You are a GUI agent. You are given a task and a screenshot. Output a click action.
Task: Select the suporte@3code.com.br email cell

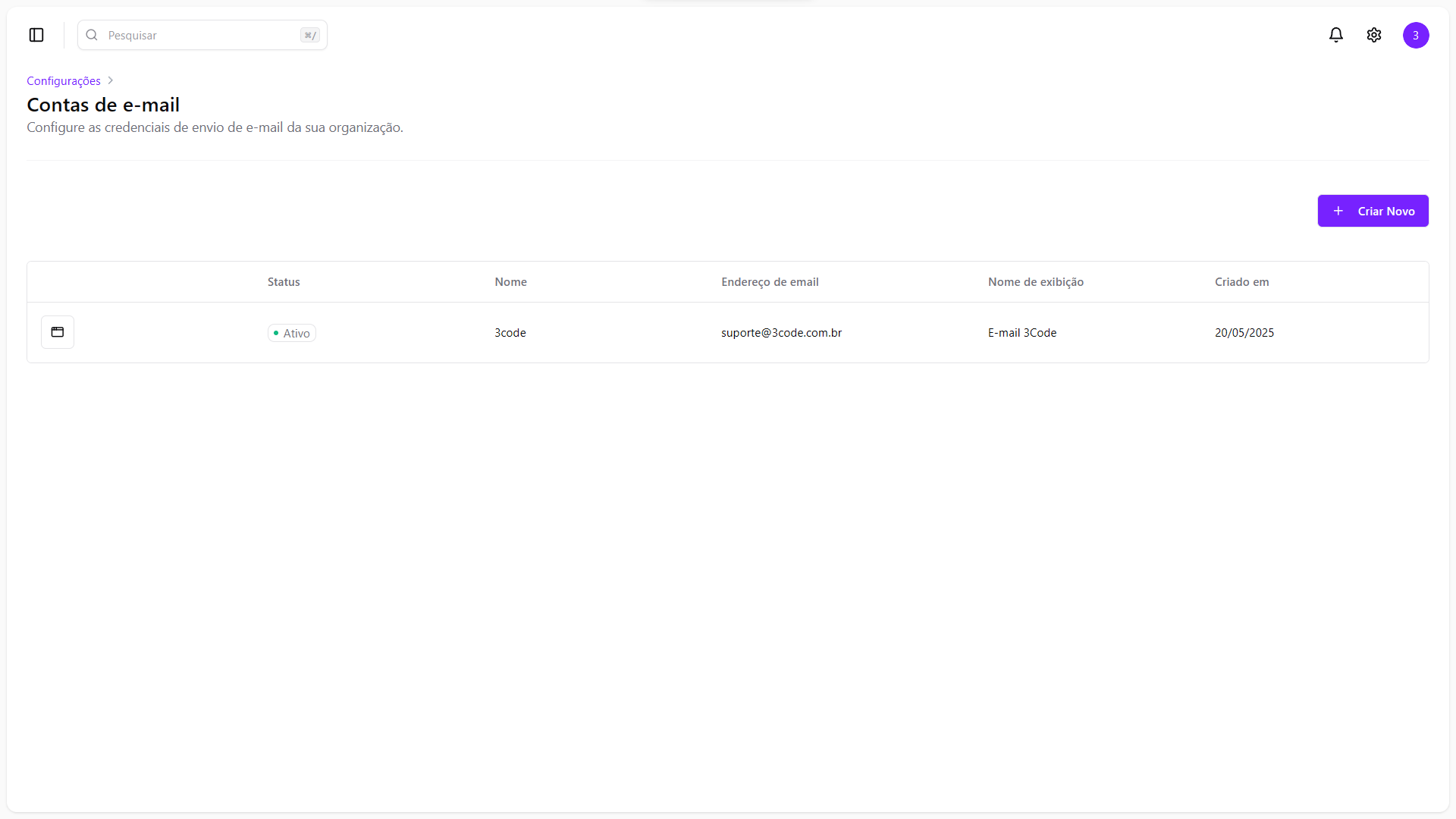781,333
